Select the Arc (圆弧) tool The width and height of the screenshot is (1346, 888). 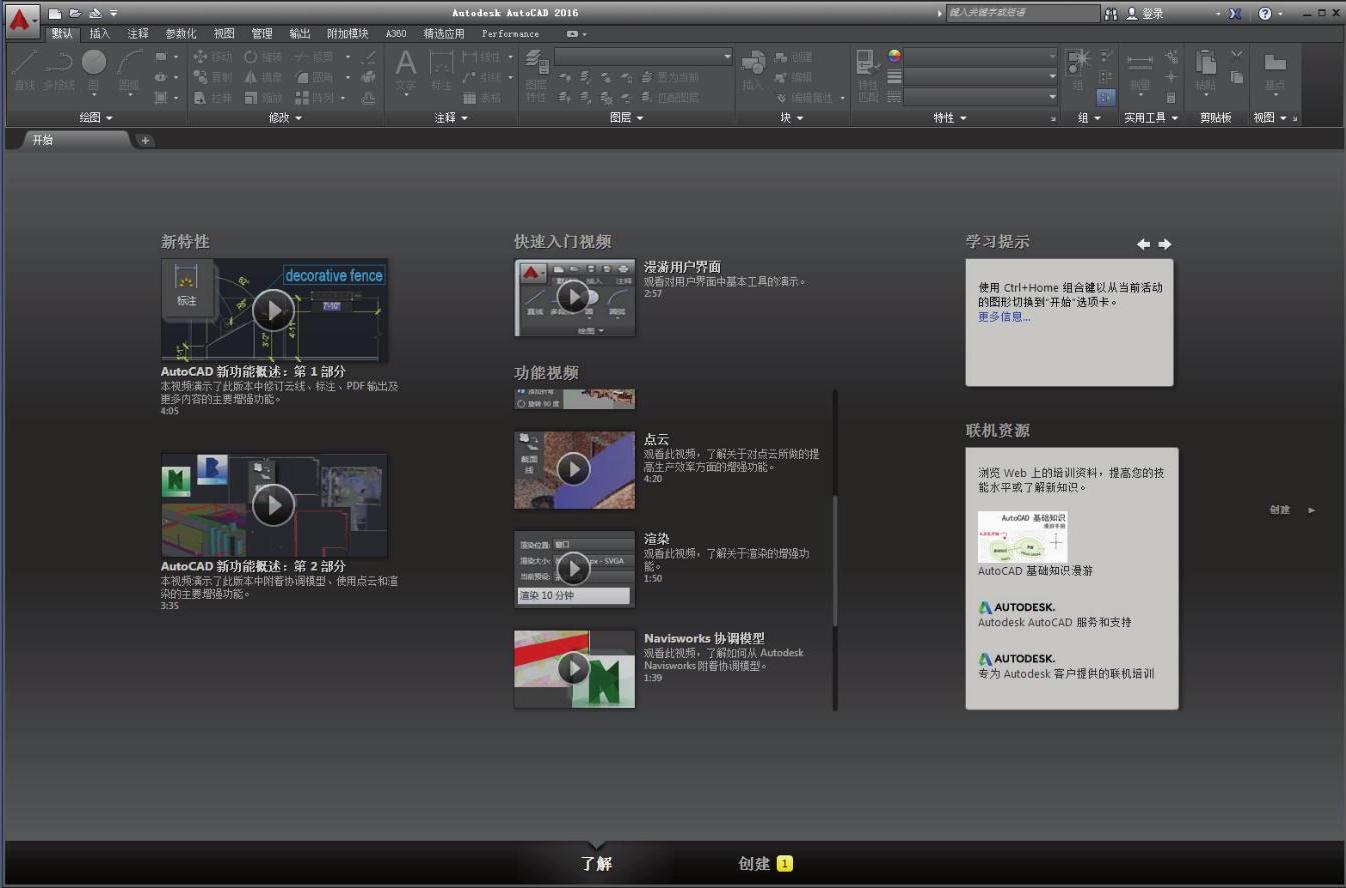coord(129,71)
